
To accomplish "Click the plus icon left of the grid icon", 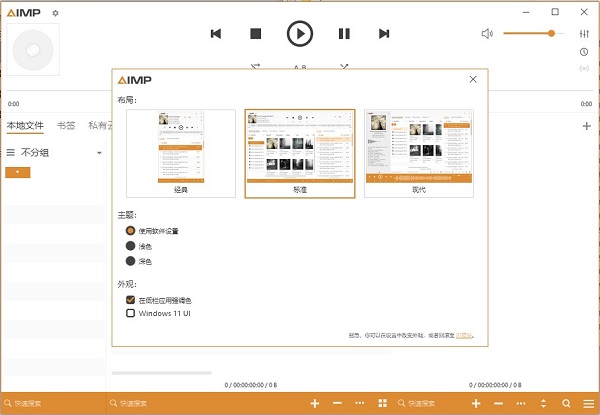I will (x=315, y=404).
